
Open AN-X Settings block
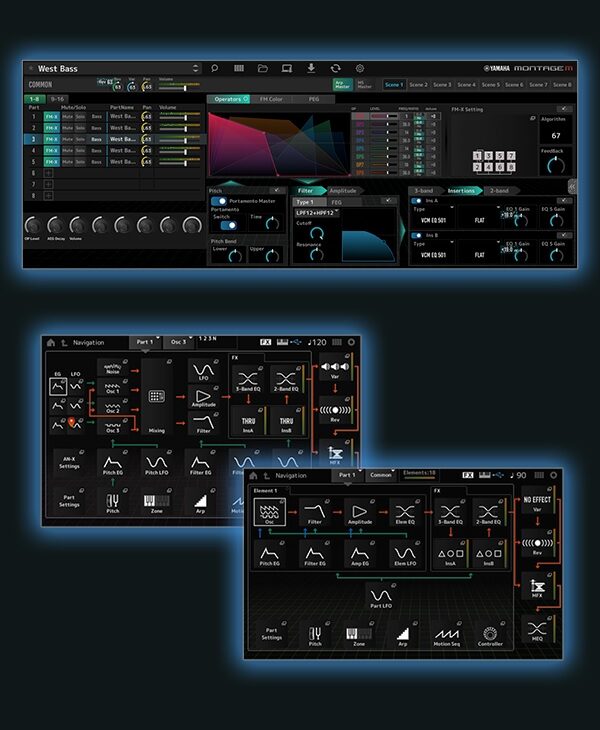tap(69, 462)
